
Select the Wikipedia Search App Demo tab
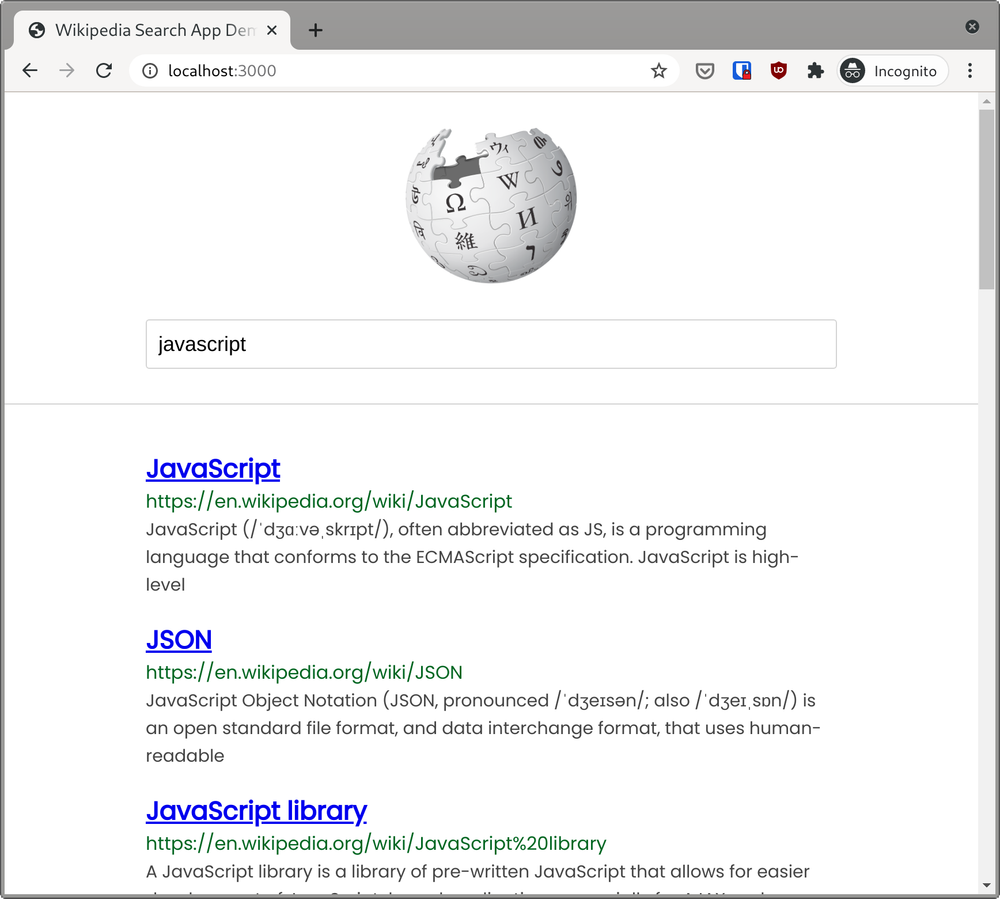(152, 30)
